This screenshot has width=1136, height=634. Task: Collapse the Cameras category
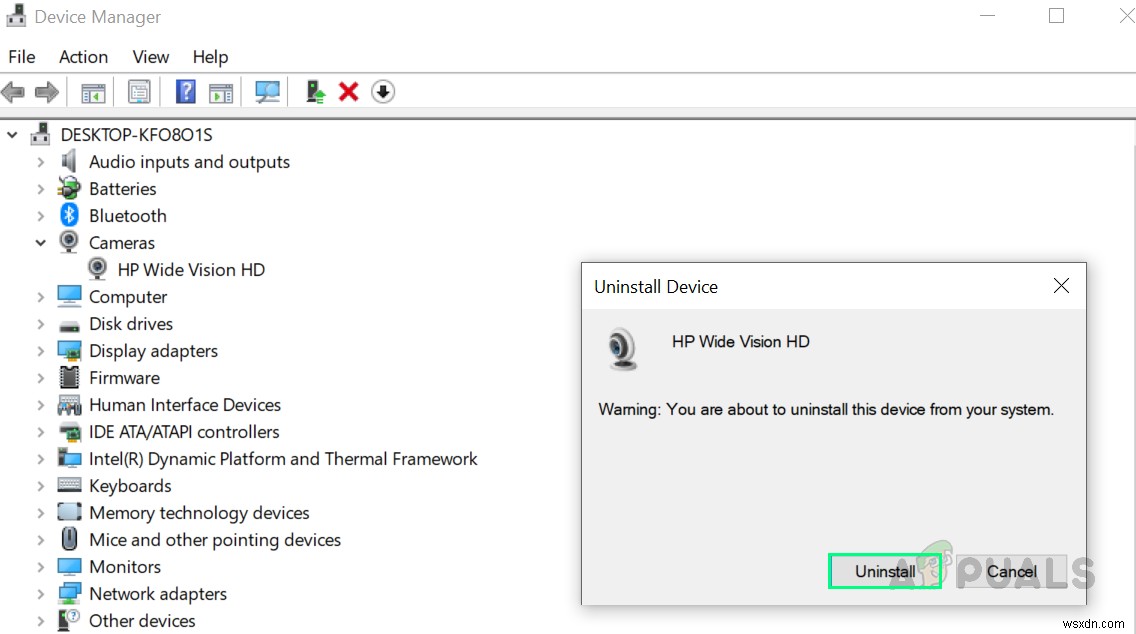[40, 242]
